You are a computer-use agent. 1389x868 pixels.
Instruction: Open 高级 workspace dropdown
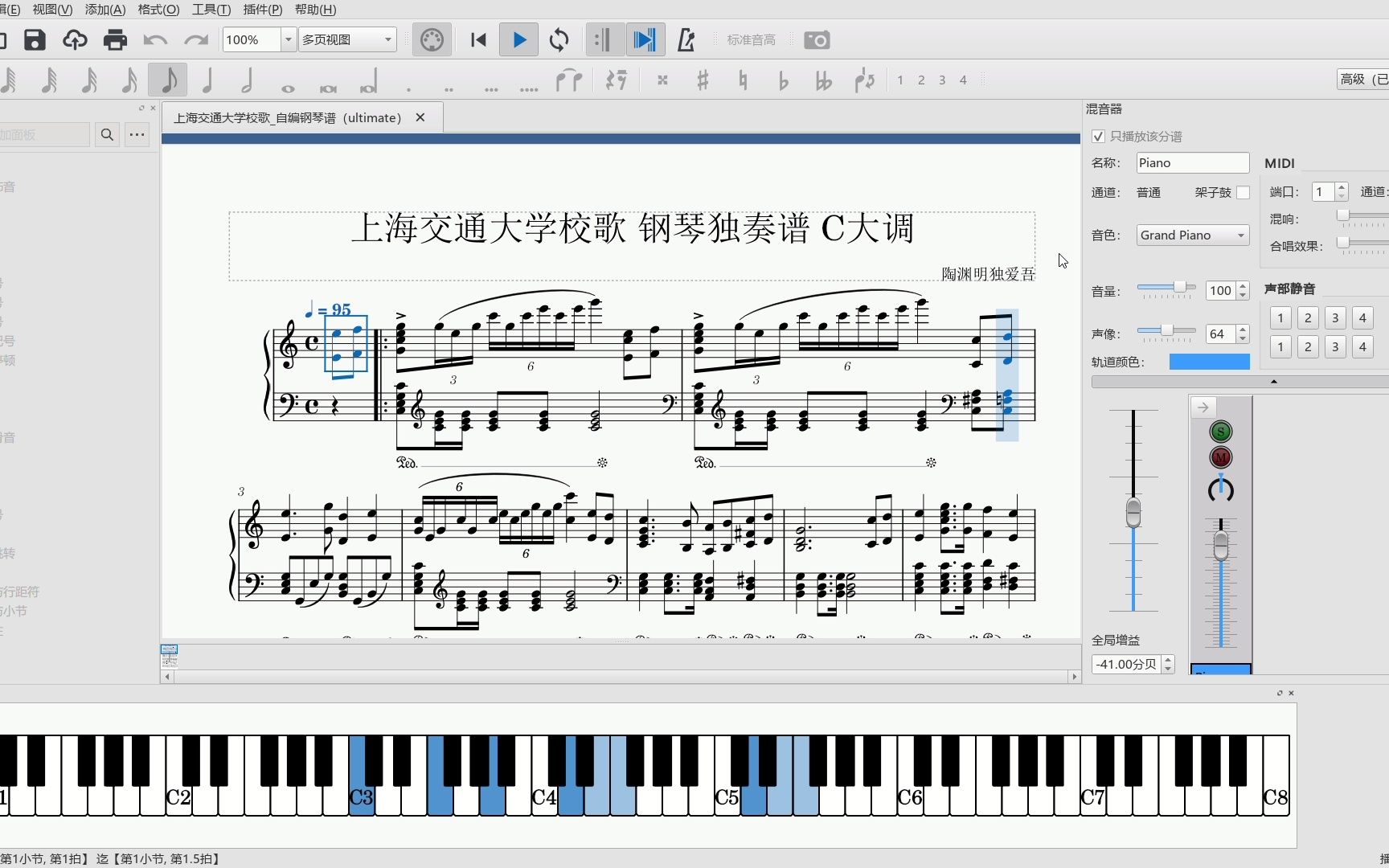(1362, 79)
